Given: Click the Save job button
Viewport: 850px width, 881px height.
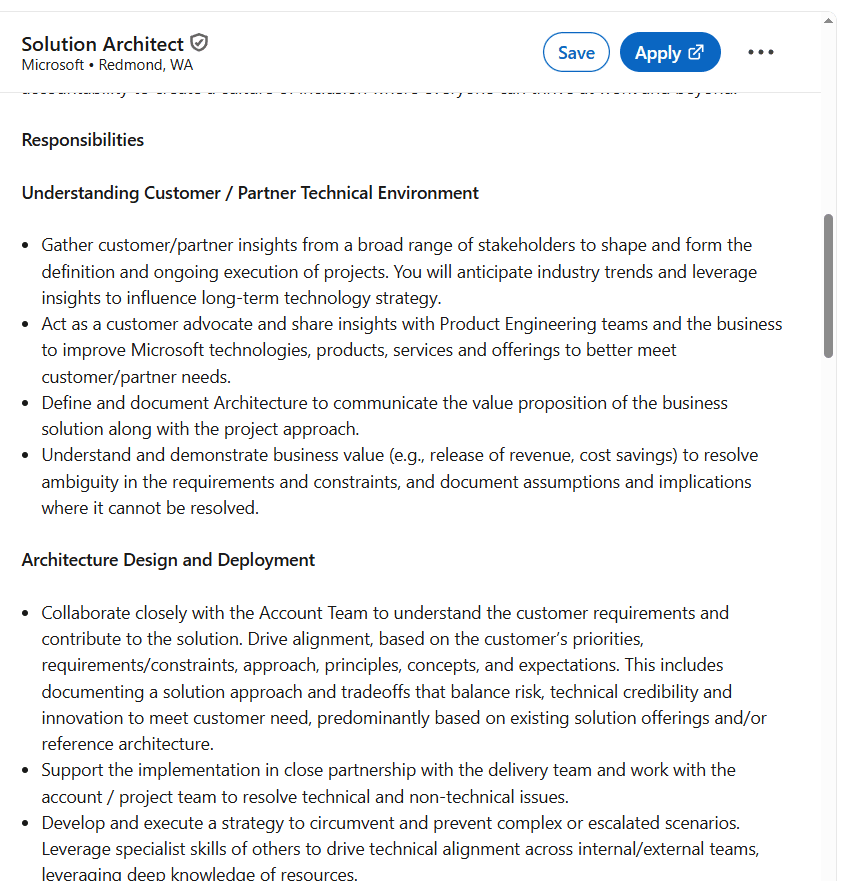Looking at the screenshot, I should 576,53.
